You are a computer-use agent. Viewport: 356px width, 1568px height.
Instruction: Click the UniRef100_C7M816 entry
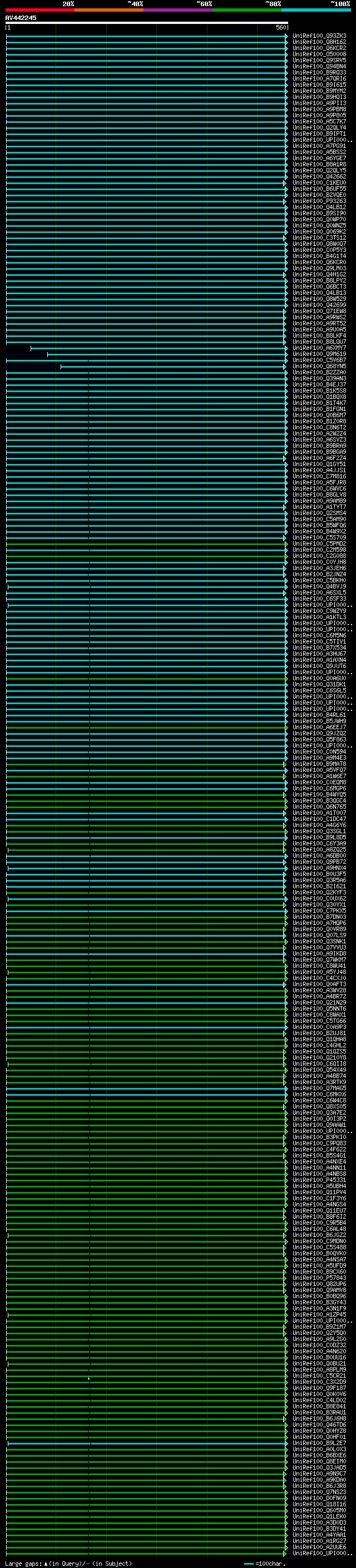[319, 477]
